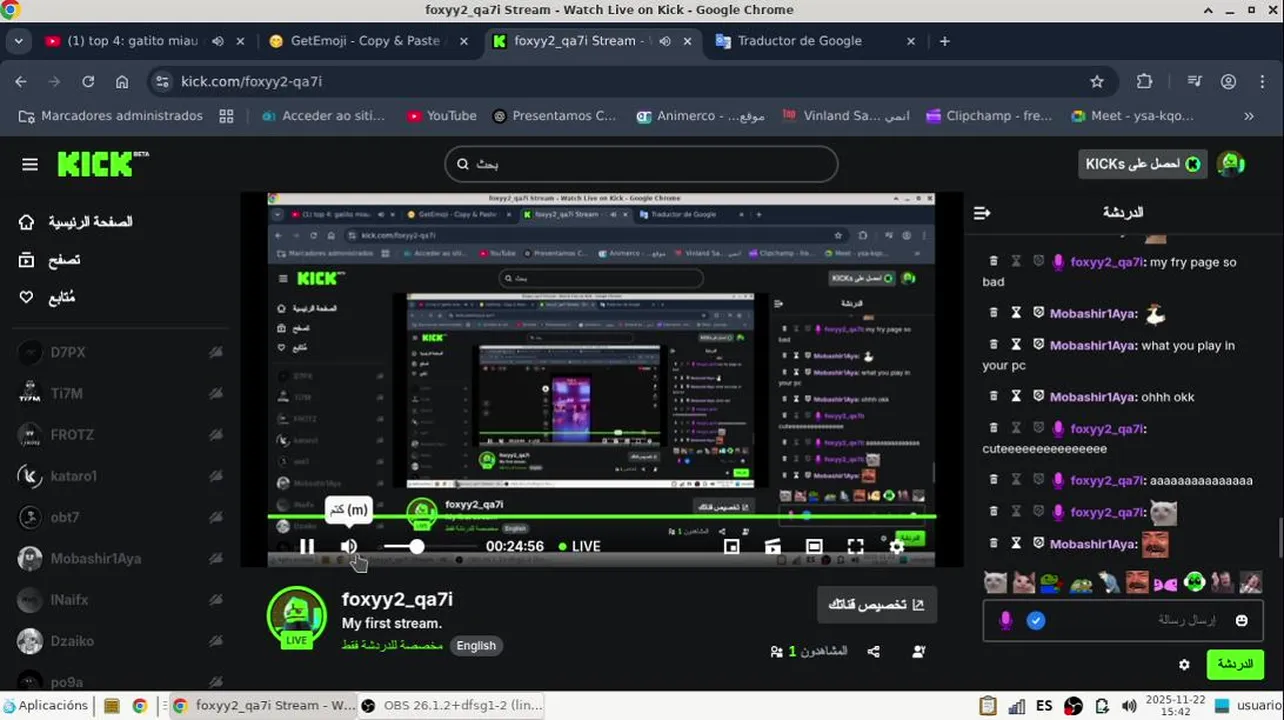This screenshot has width=1284, height=720.
Task: Click the chat message input field
Action: pos(1123,621)
